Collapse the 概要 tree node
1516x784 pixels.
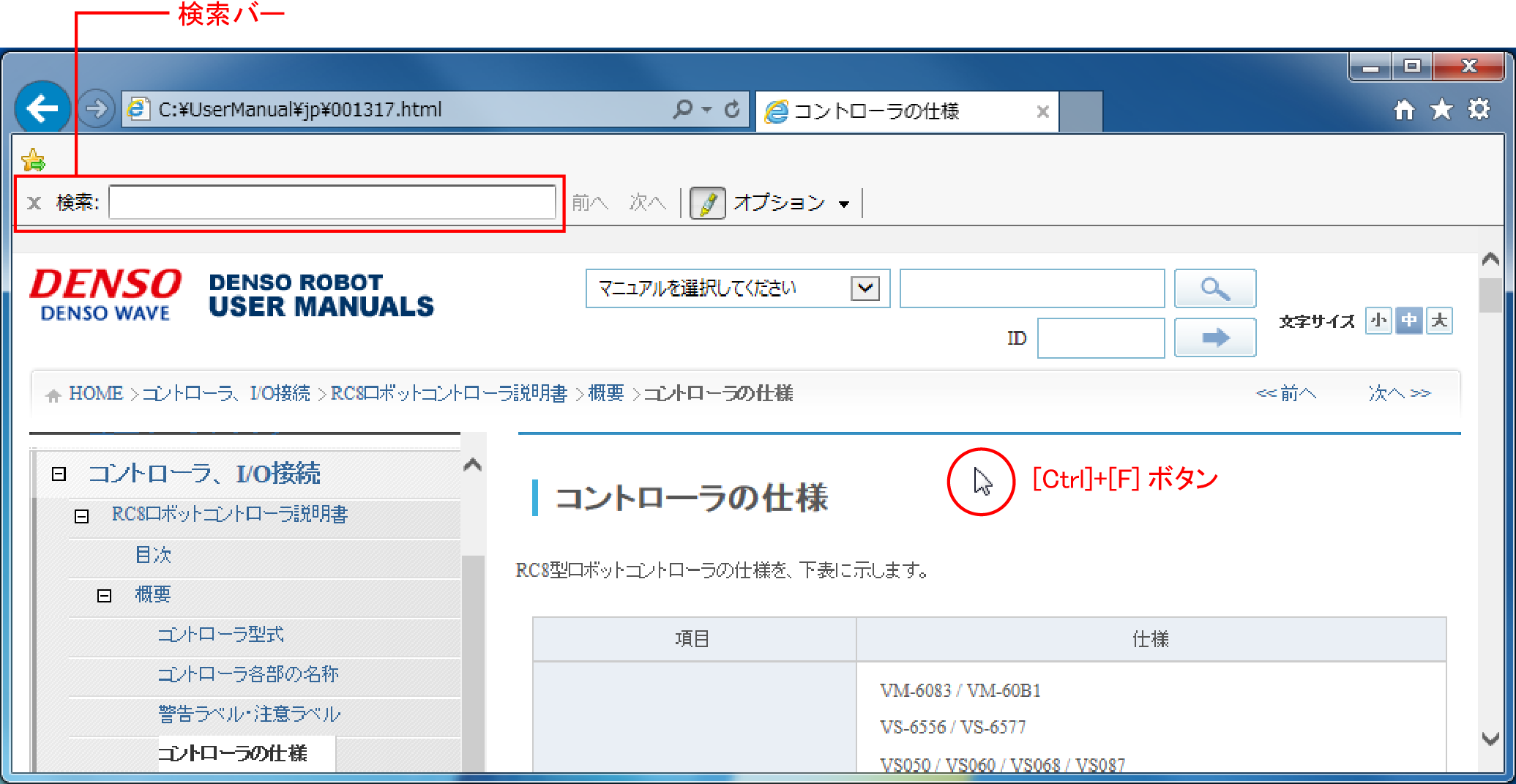pyautogui.click(x=105, y=596)
